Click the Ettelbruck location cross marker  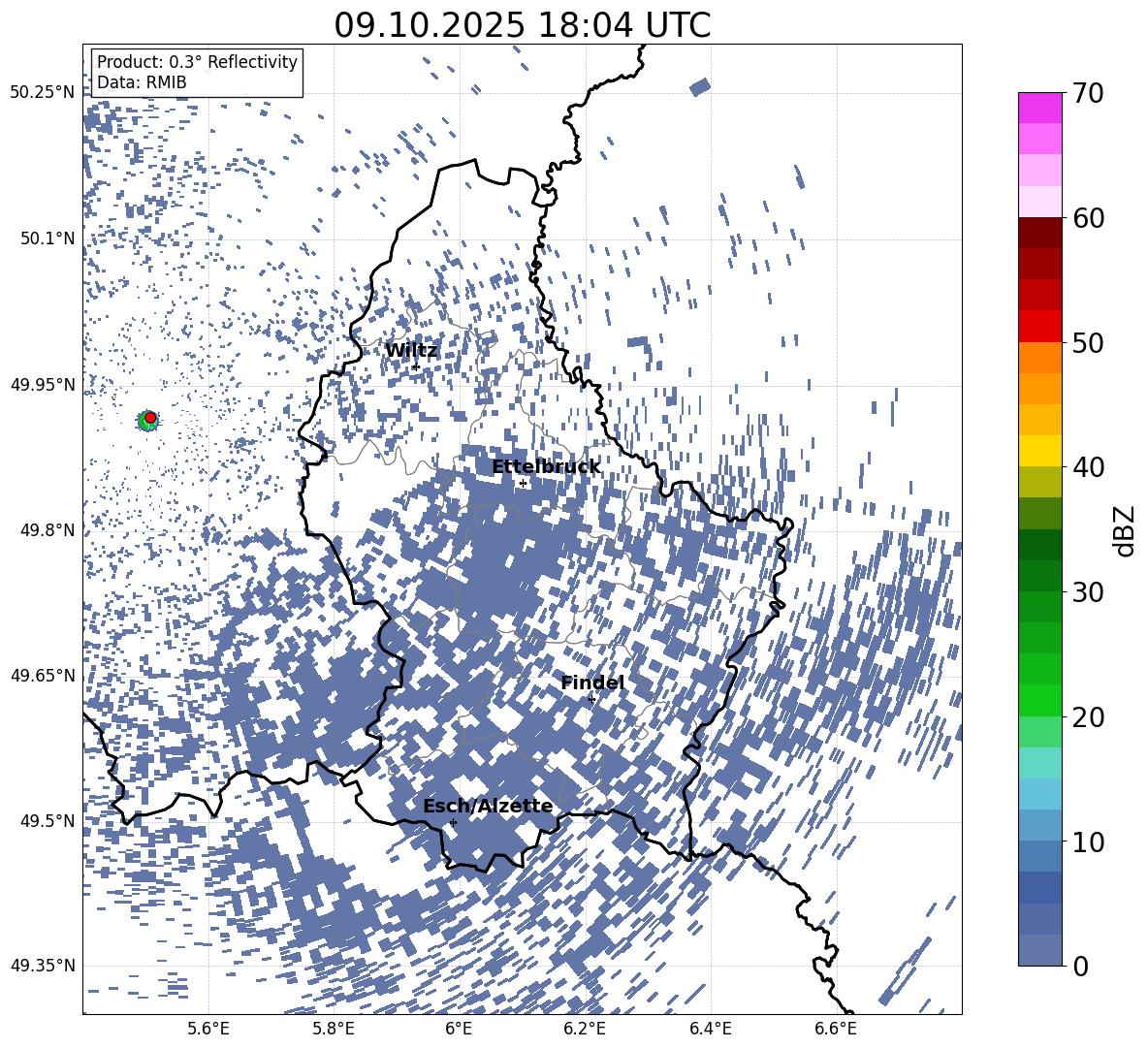pos(523,483)
